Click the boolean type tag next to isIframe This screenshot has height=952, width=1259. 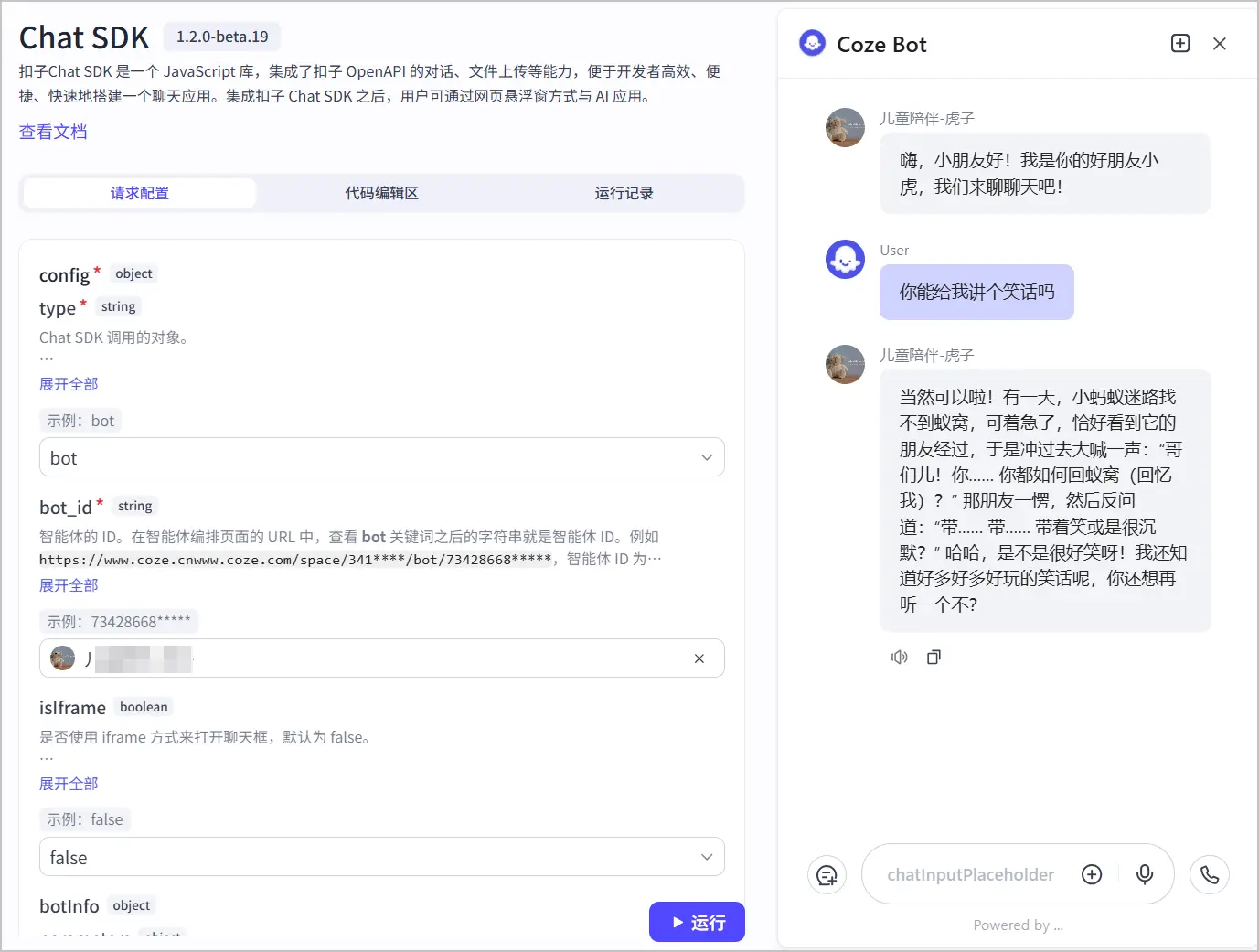point(144,707)
